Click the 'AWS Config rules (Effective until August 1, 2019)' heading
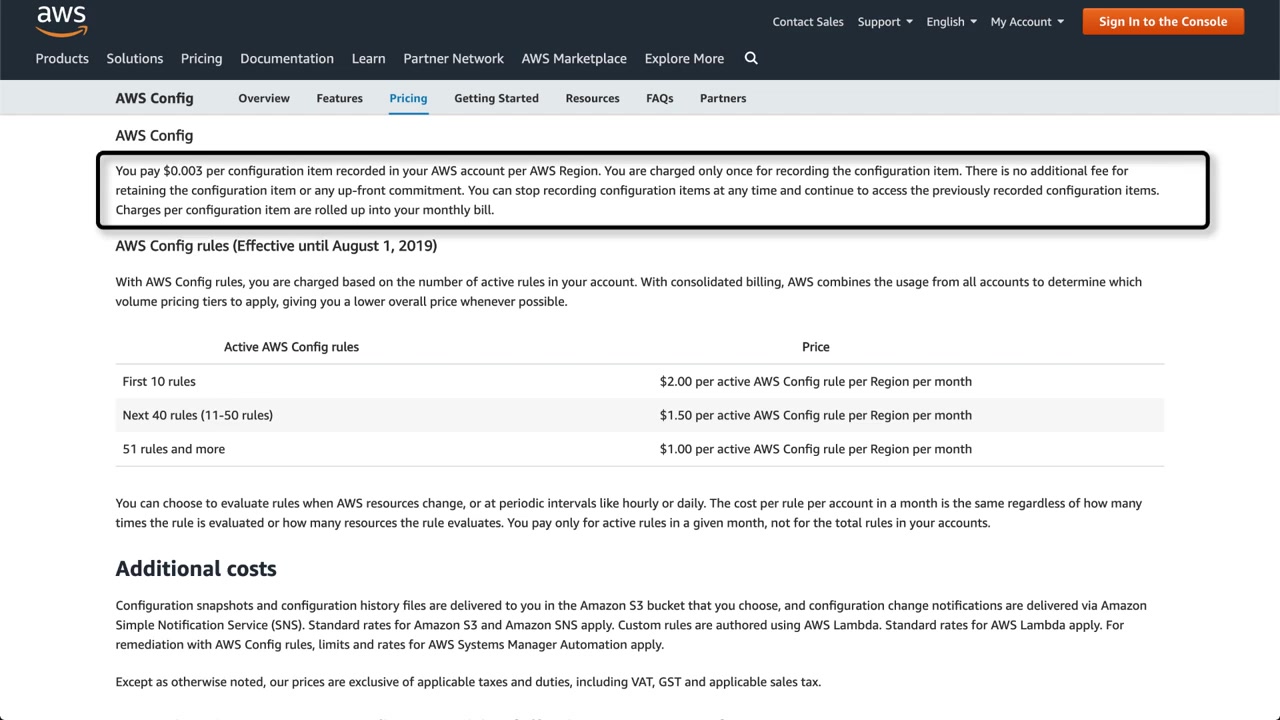1280x720 pixels. click(276, 246)
